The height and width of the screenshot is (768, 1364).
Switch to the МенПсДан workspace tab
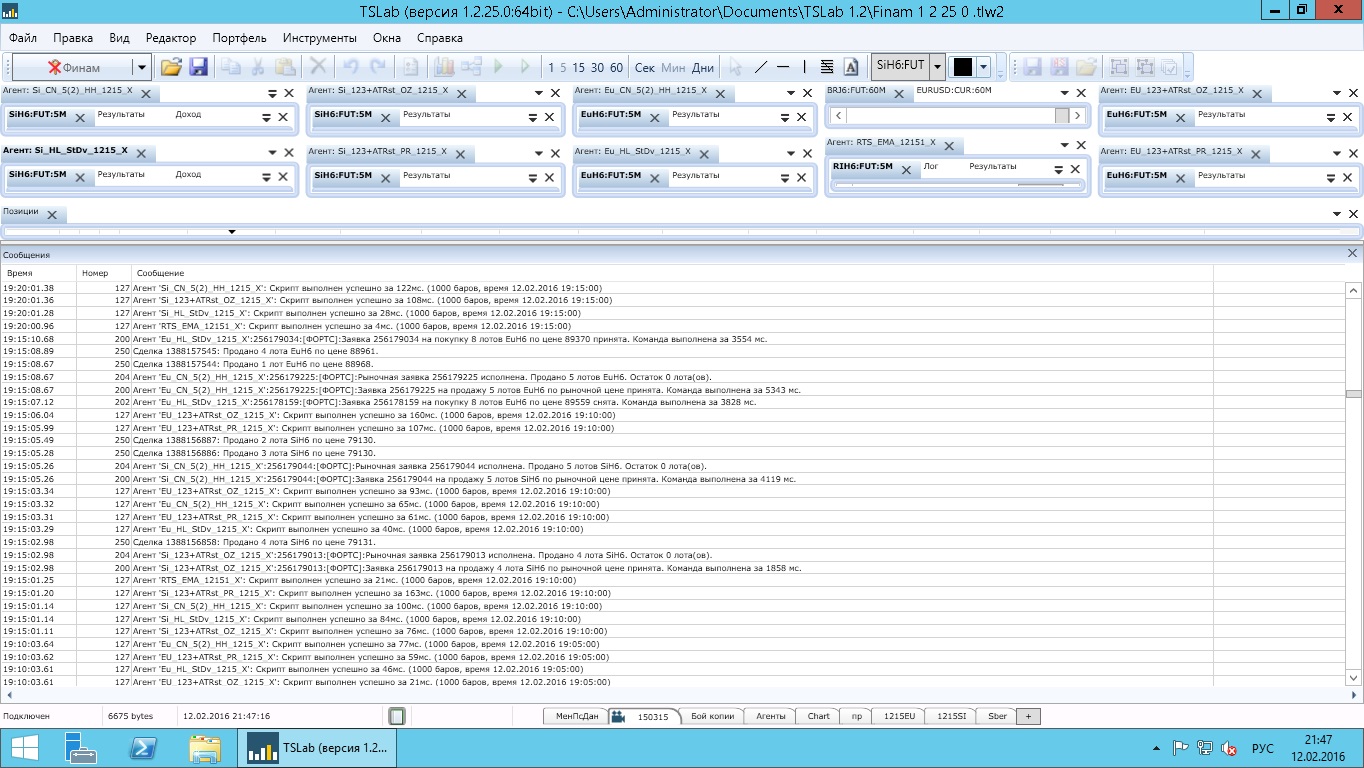pos(577,716)
